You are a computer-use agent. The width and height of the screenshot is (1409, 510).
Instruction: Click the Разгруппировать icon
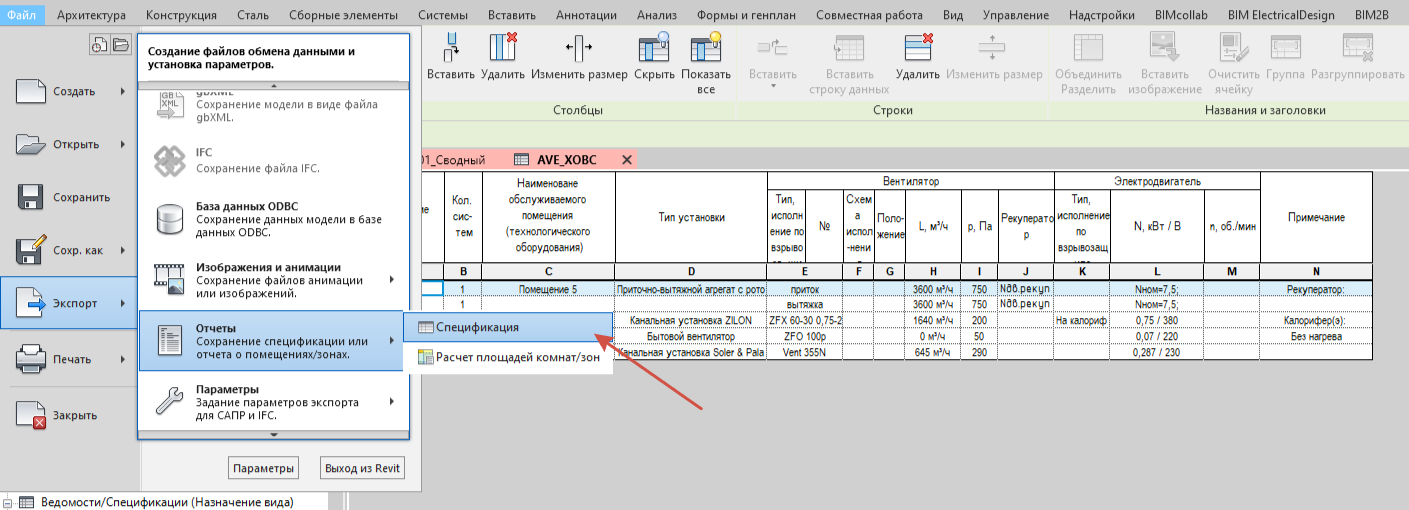click(1357, 48)
